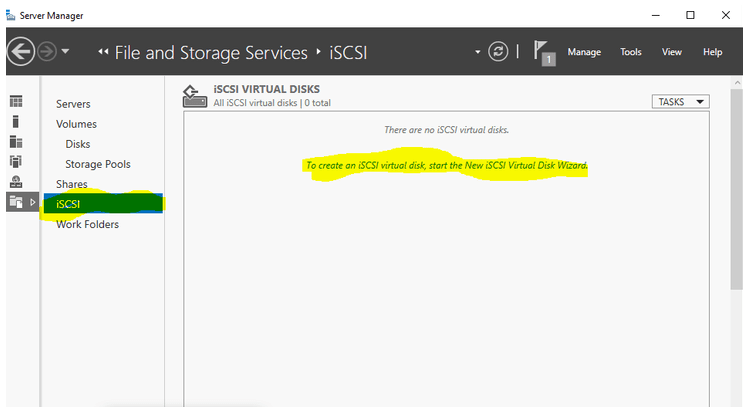Screen dimensions: 743x412
Task: Expand navigation history dropdown arrow
Action: coord(66,52)
